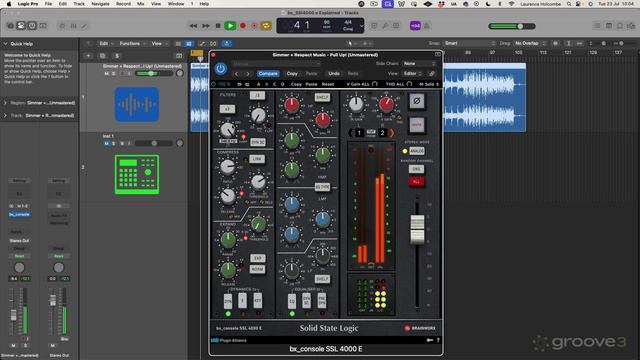Toggle the lower SHELF button in the EQ
Screen dimensions: 640x360
pos(322,279)
